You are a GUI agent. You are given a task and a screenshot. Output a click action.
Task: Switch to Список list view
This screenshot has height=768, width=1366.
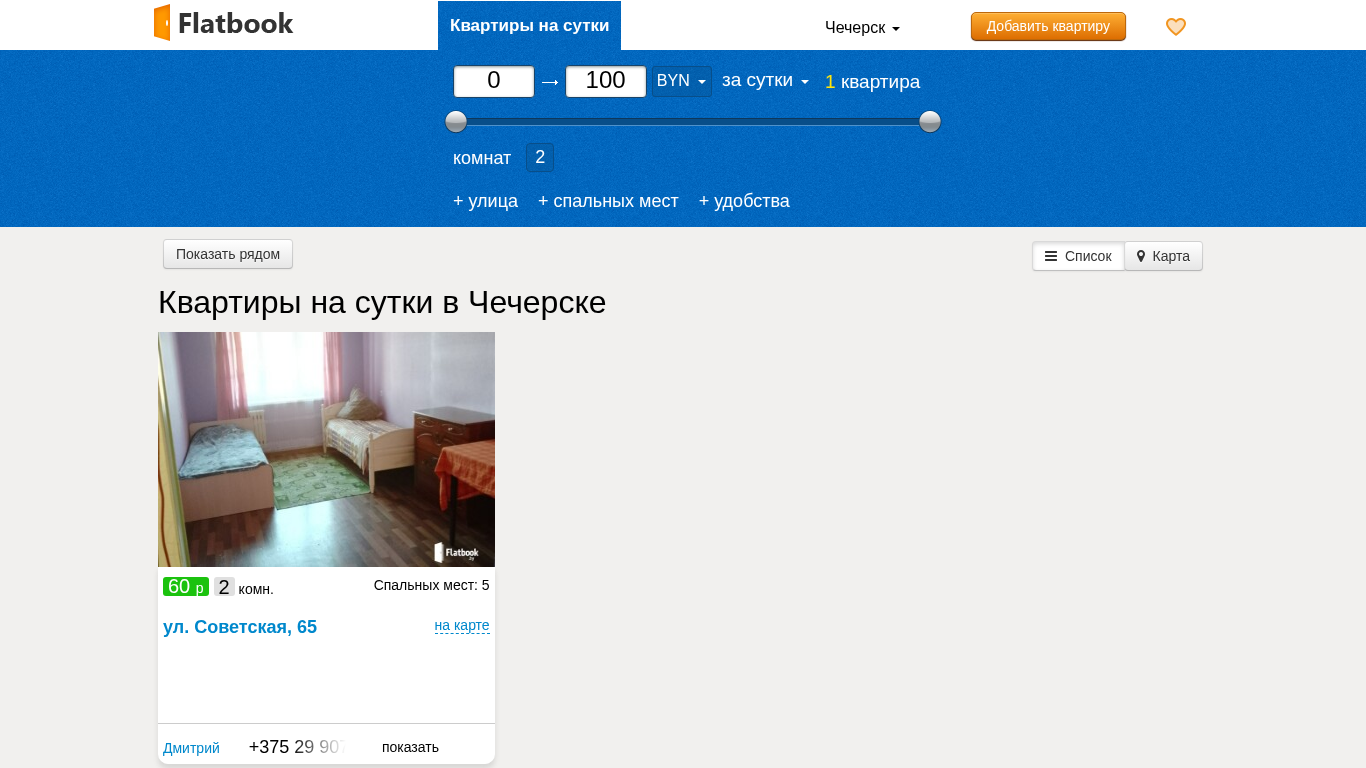coord(1078,256)
